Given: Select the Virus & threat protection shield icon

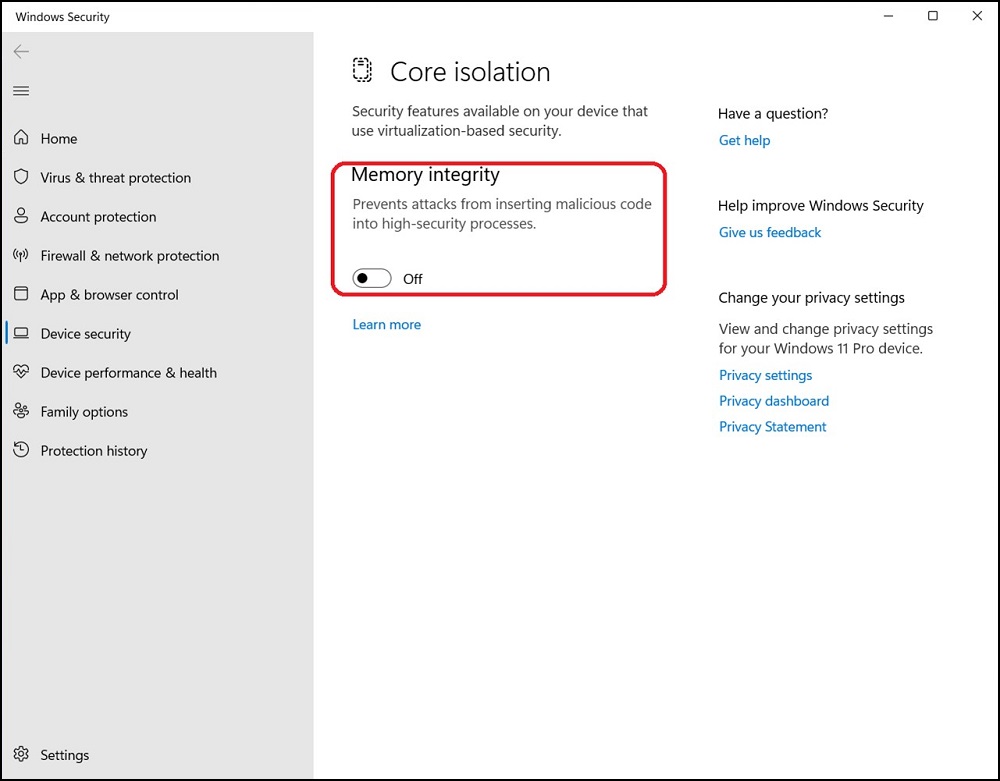Looking at the screenshot, I should point(20,177).
